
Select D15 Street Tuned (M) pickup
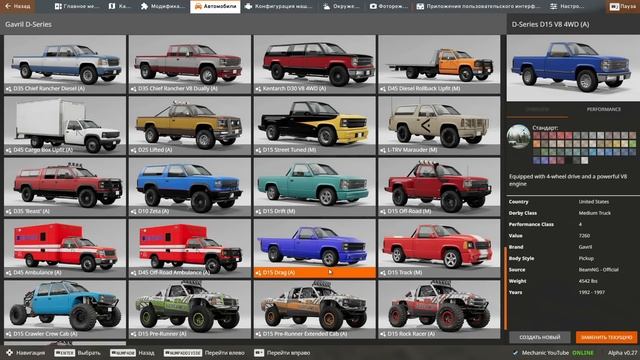click(x=315, y=126)
